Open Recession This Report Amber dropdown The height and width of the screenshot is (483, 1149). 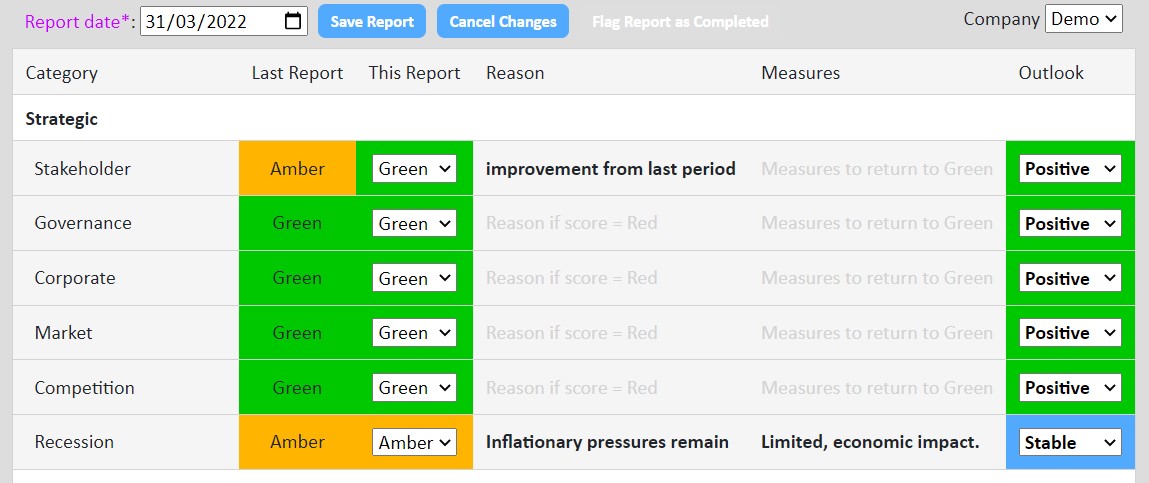[x=414, y=442]
